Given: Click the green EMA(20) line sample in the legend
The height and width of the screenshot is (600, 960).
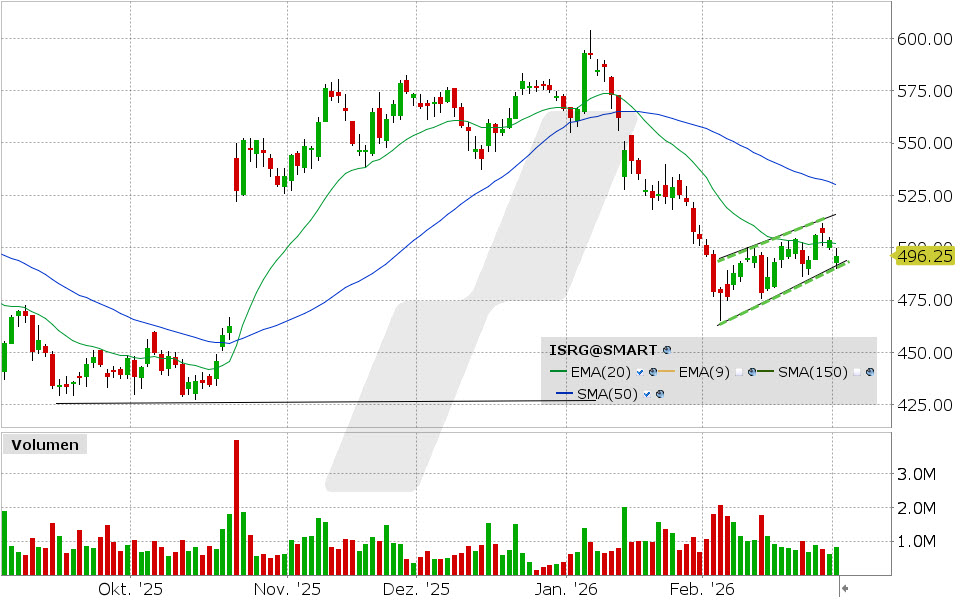Looking at the screenshot, I should (x=558, y=372).
